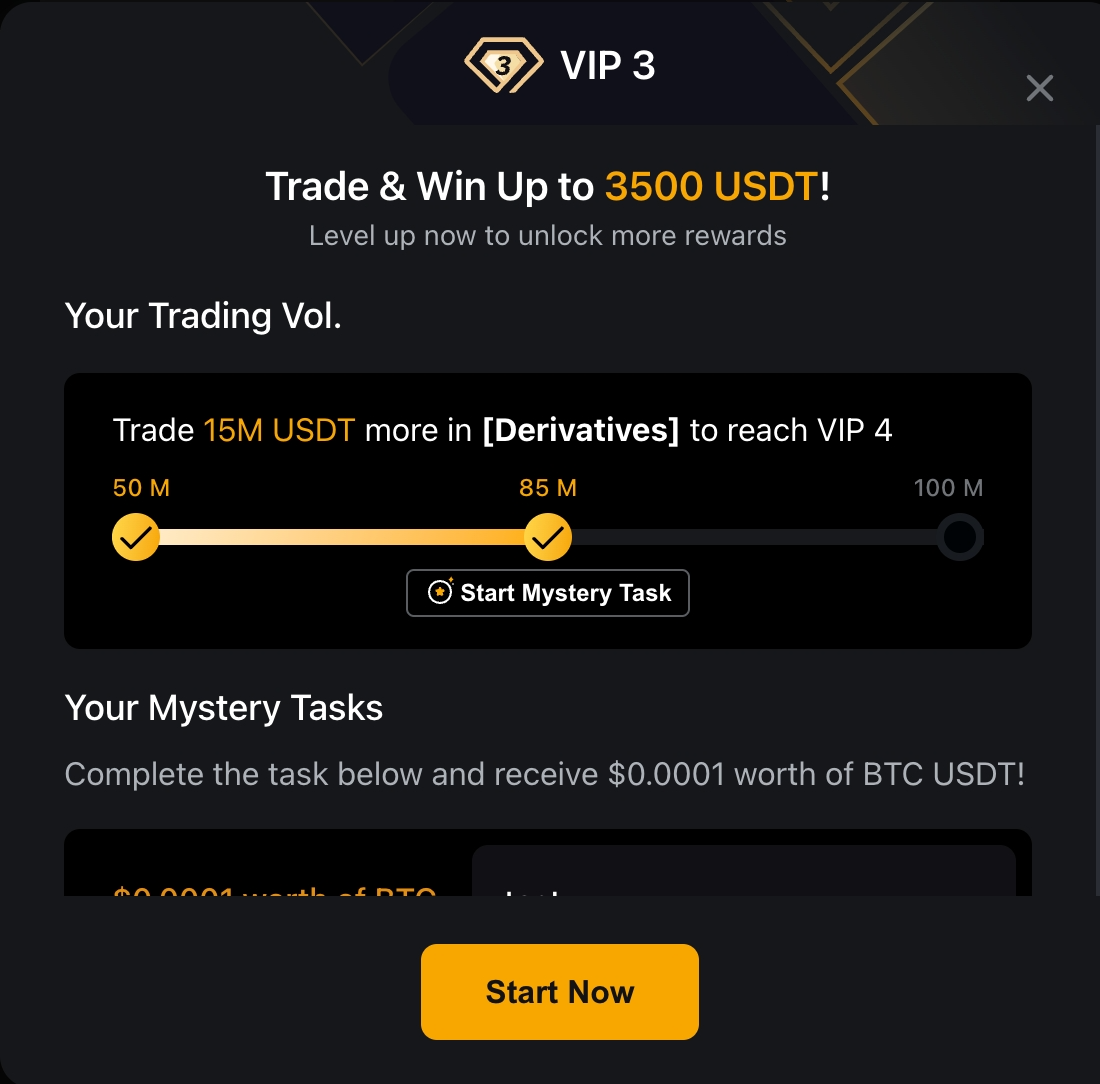
Task: Click the 100 M milestone label
Action: point(948,488)
